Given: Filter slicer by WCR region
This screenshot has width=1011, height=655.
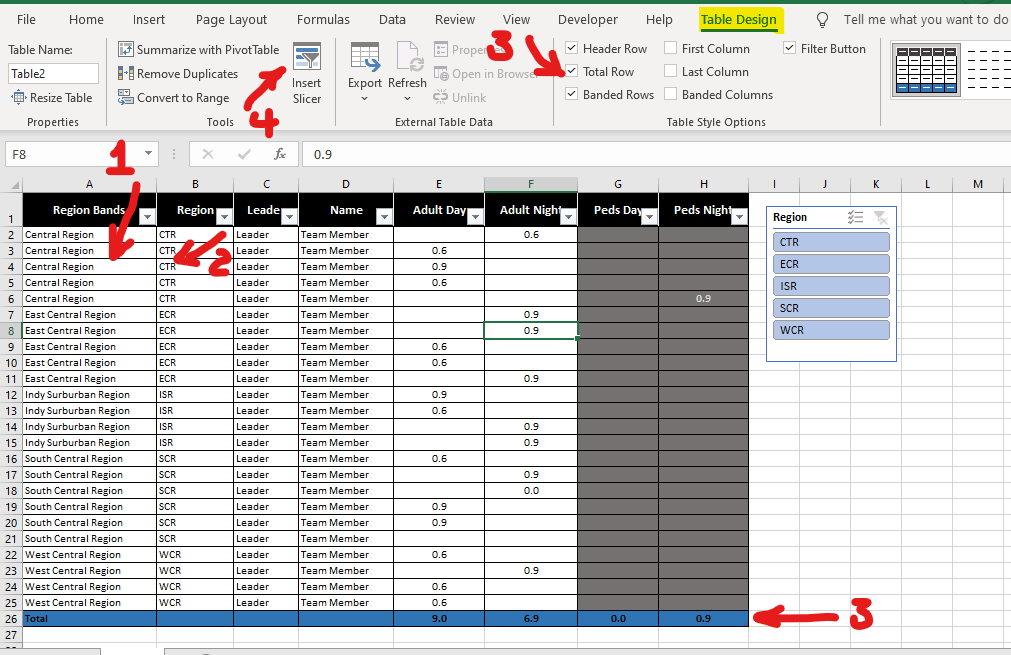Looking at the screenshot, I should coord(831,330).
